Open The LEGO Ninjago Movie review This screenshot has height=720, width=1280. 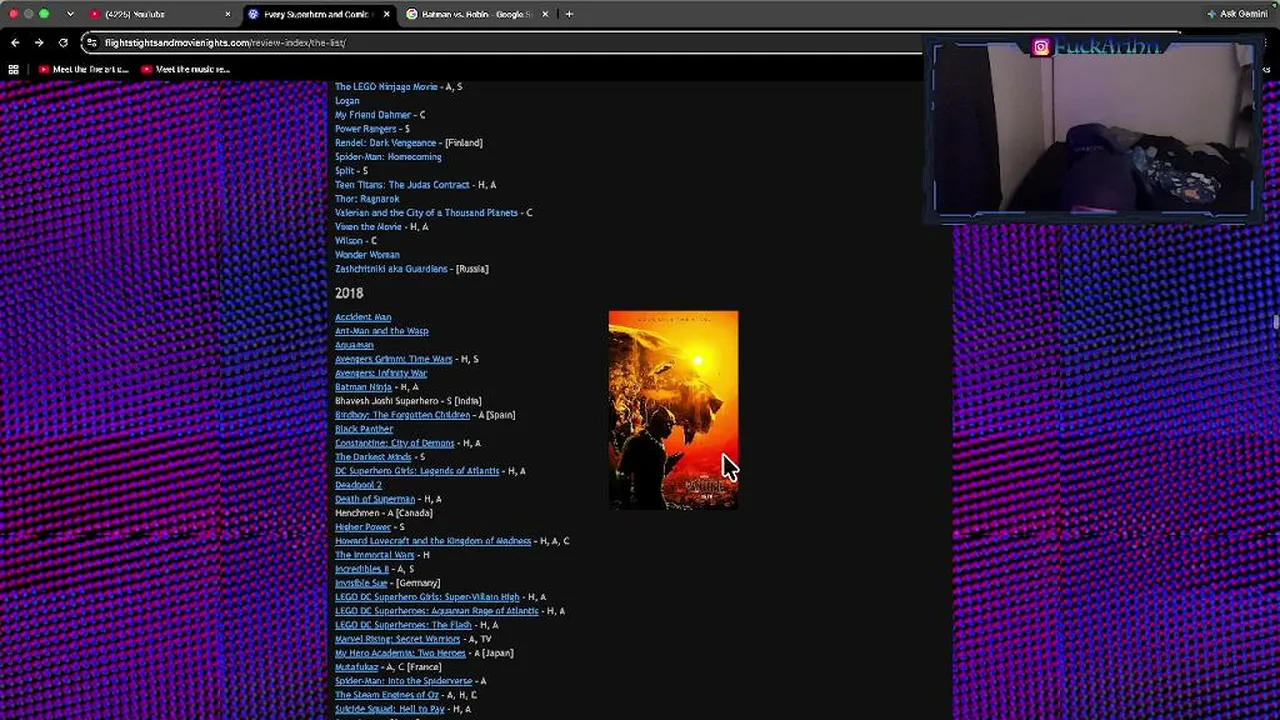click(386, 87)
